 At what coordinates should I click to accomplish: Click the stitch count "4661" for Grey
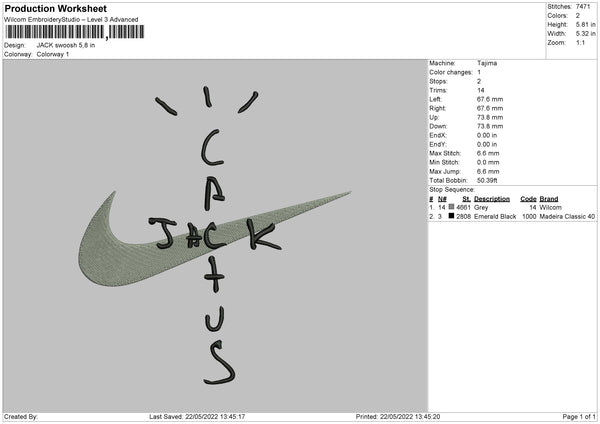(x=463, y=207)
